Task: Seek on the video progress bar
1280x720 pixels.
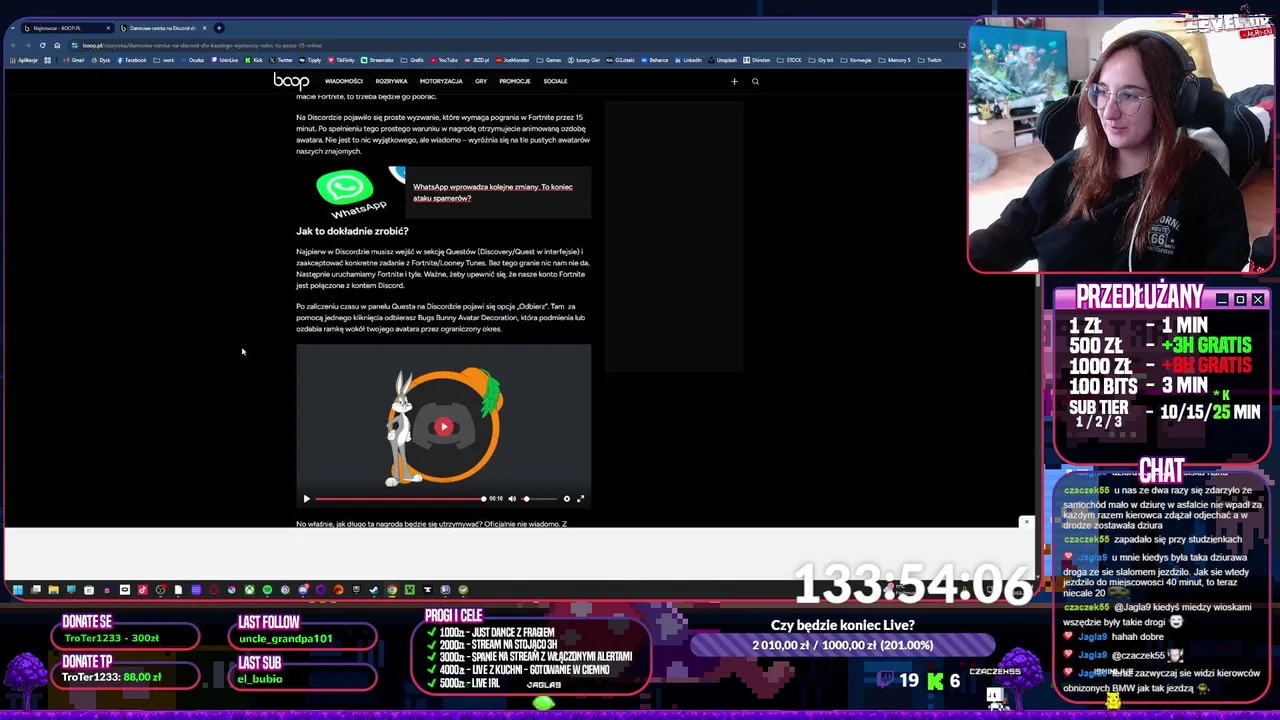Action: [x=400, y=498]
